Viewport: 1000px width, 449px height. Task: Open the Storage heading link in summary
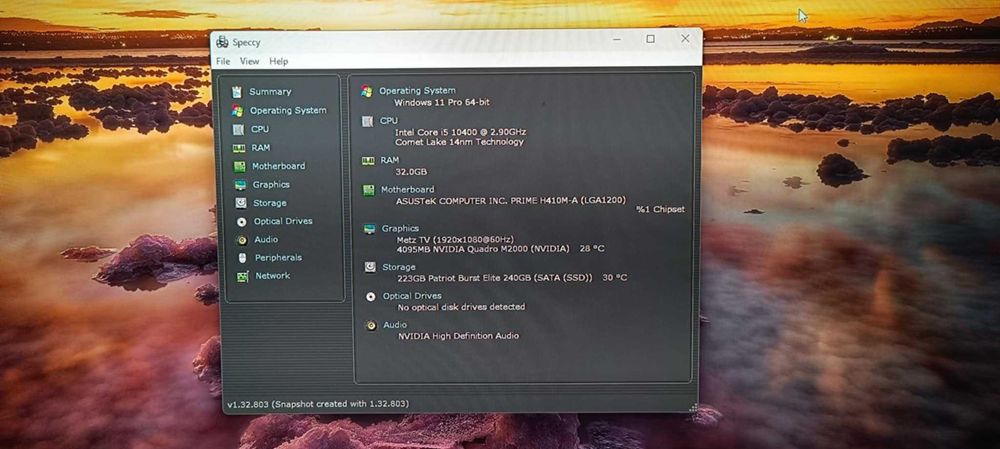coord(399,267)
